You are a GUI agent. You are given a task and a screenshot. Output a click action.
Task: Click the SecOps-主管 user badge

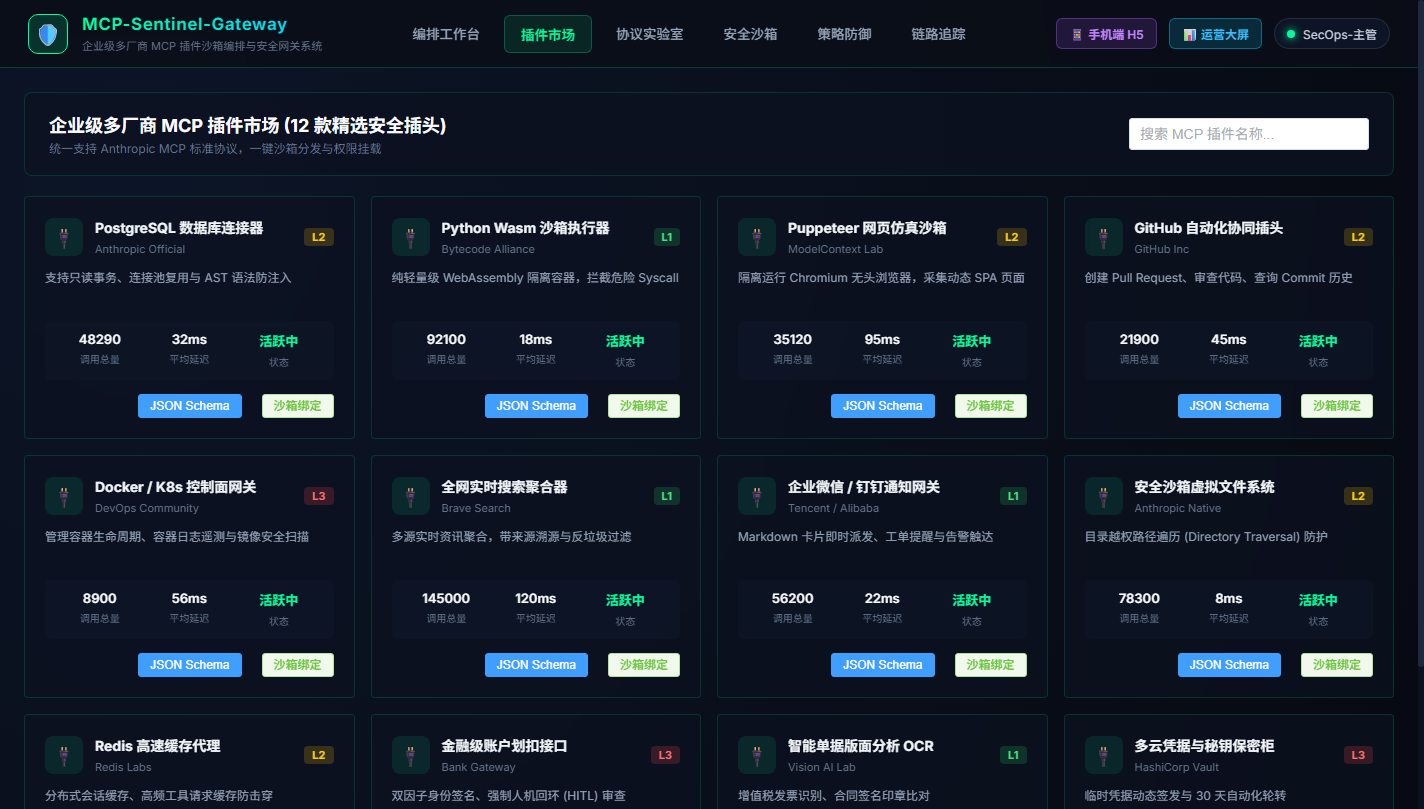[1332, 34]
